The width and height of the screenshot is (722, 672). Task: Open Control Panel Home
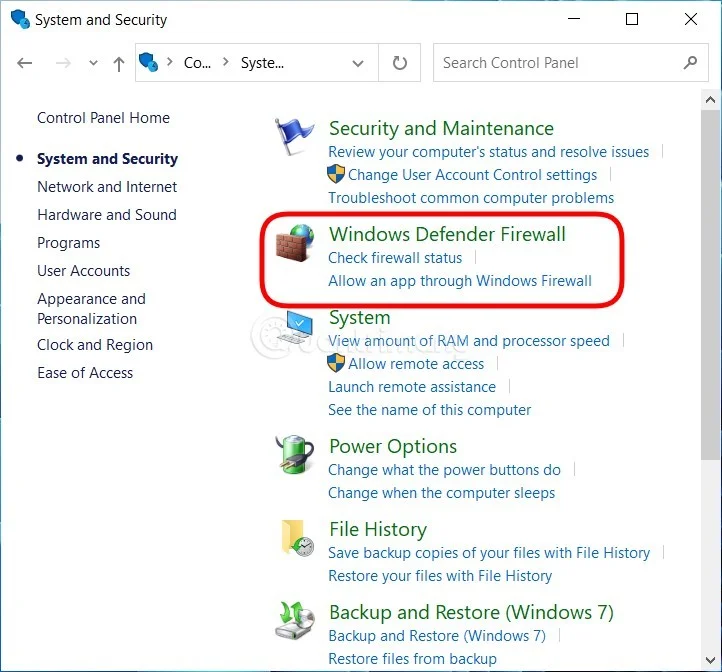point(103,118)
